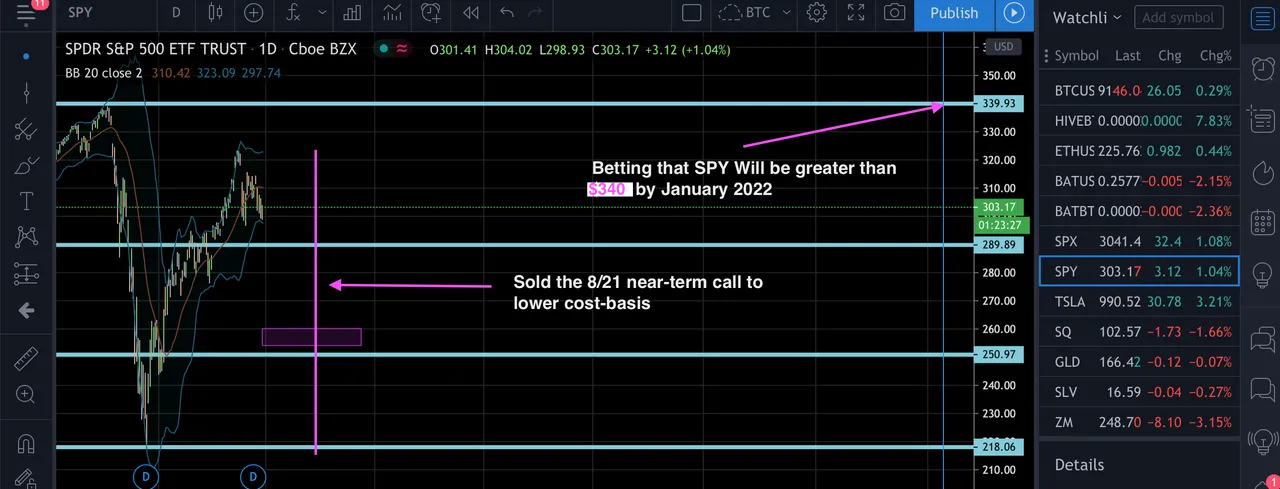Open the financials bar chart icon
This screenshot has width=1280, height=489.
(352, 13)
